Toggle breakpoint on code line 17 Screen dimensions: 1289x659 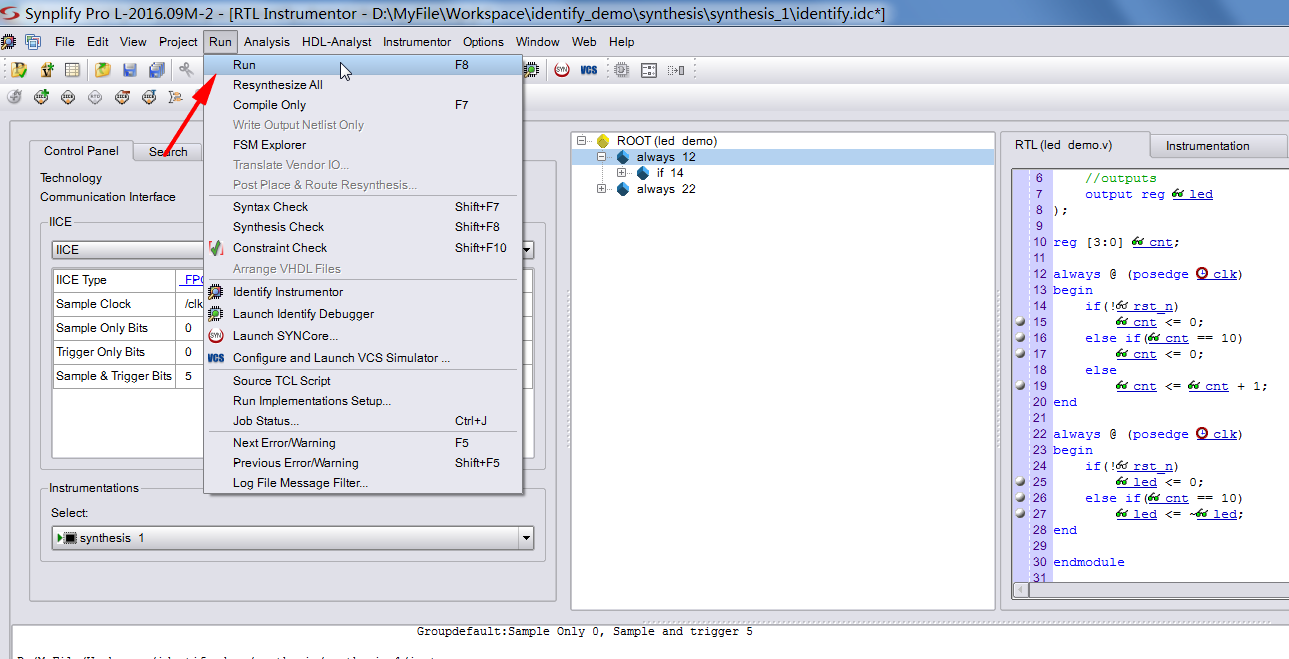(x=1020, y=354)
